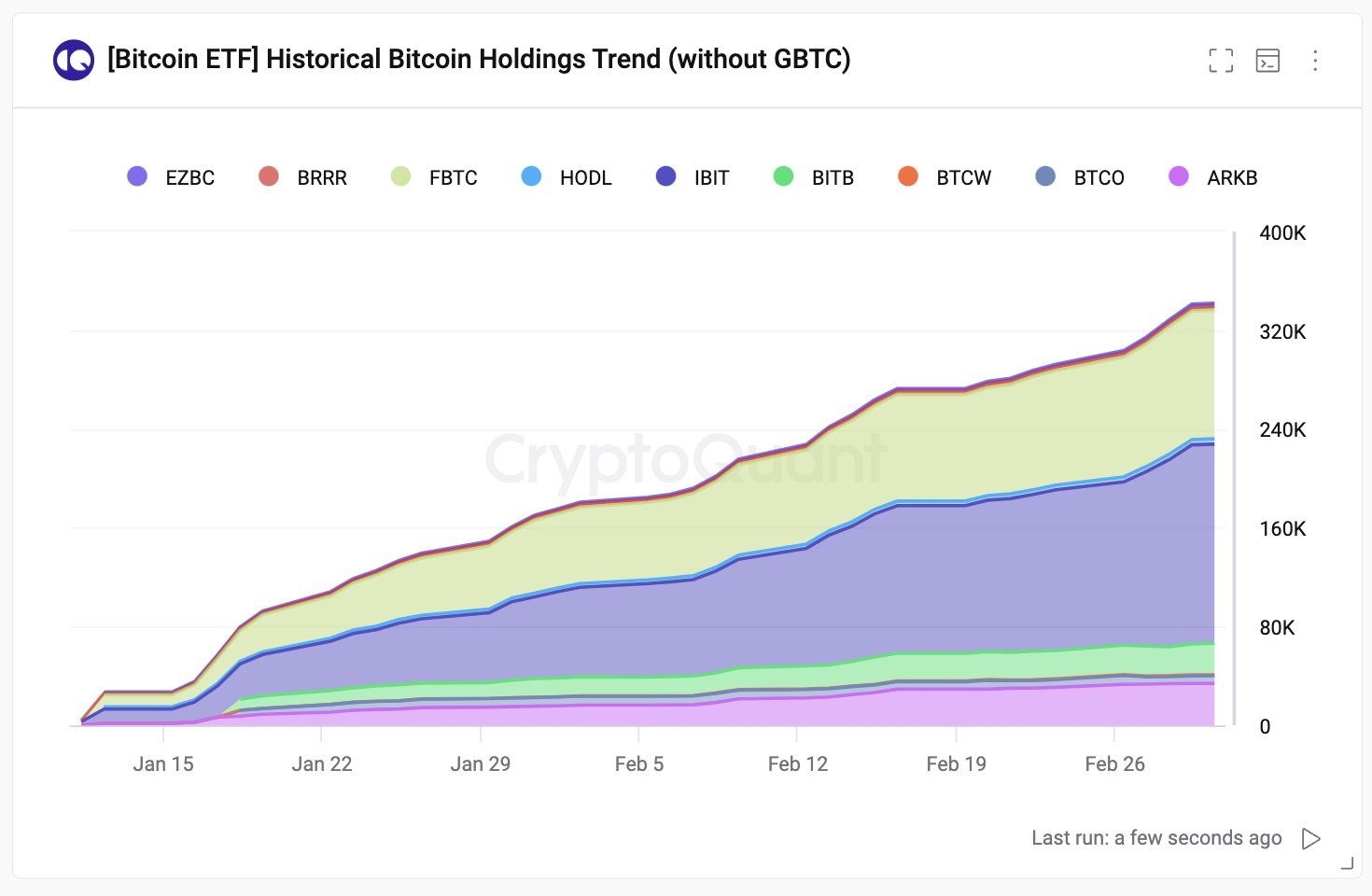Viewport: 1372px width, 896px height.
Task: Click the BTCW orange legend dot
Action: (x=907, y=176)
